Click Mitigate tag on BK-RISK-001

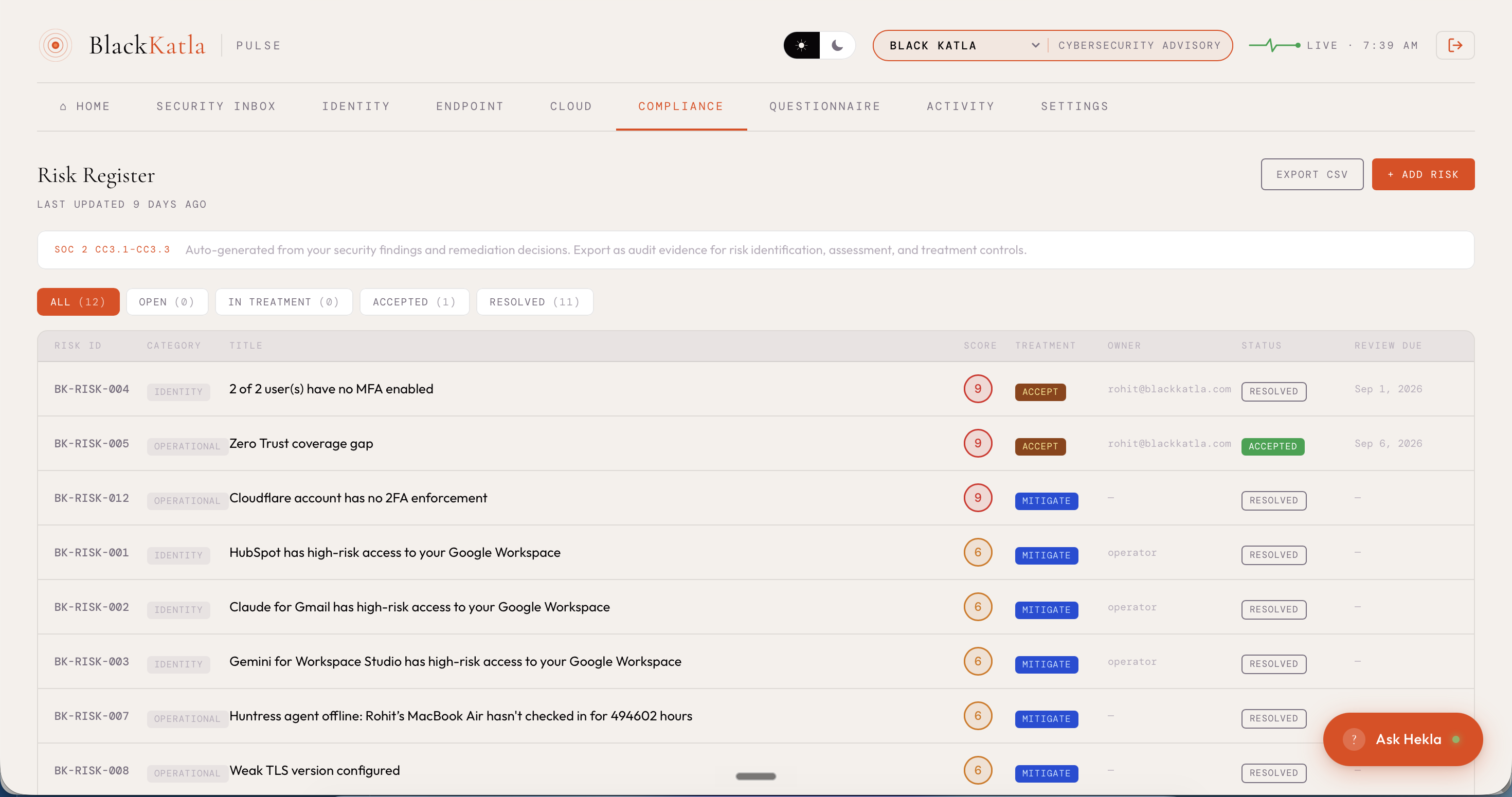[x=1046, y=556]
